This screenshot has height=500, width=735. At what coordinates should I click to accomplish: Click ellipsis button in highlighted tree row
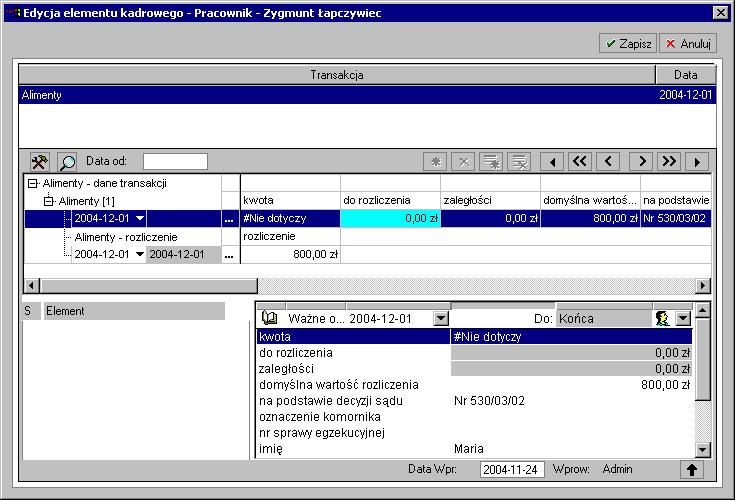tap(229, 219)
